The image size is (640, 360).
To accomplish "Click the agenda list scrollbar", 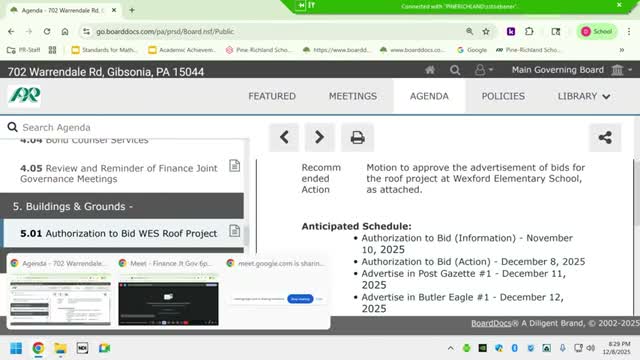I will point(246,236).
